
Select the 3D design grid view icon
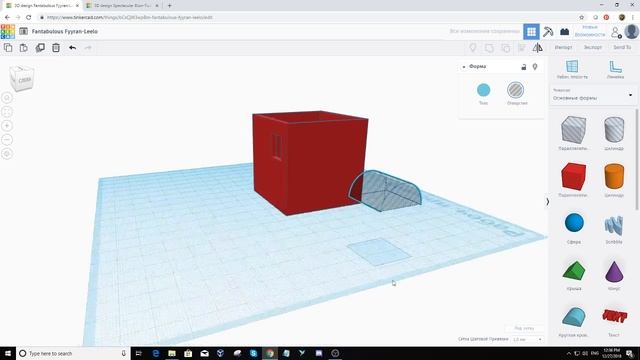531,31
